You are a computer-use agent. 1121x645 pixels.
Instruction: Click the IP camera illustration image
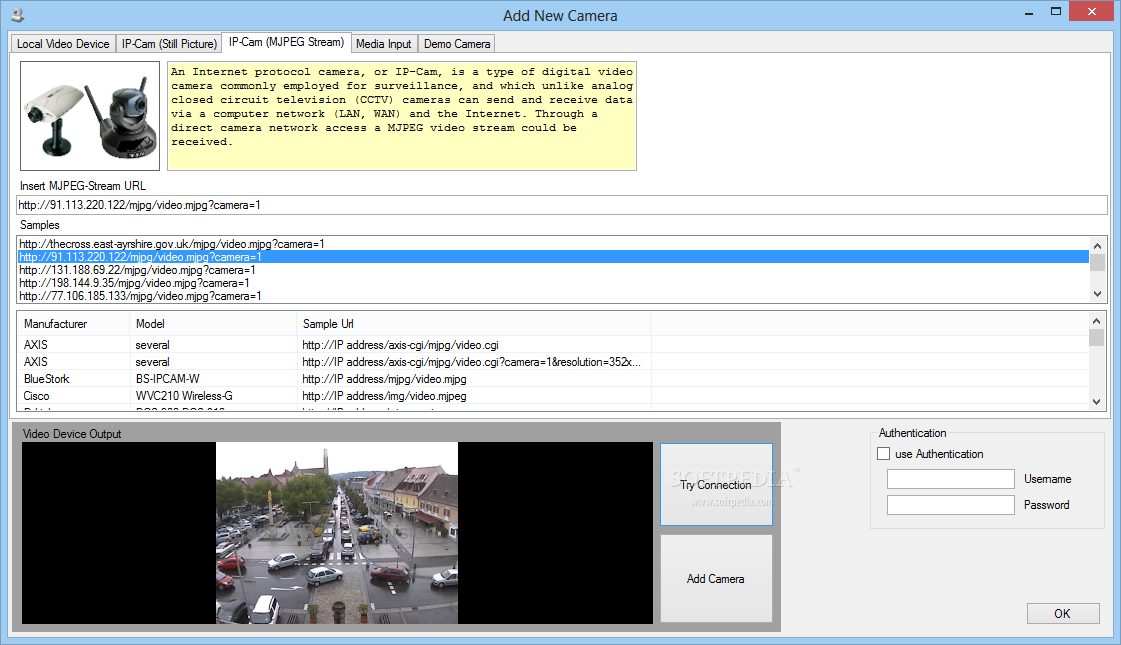(90, 116)
